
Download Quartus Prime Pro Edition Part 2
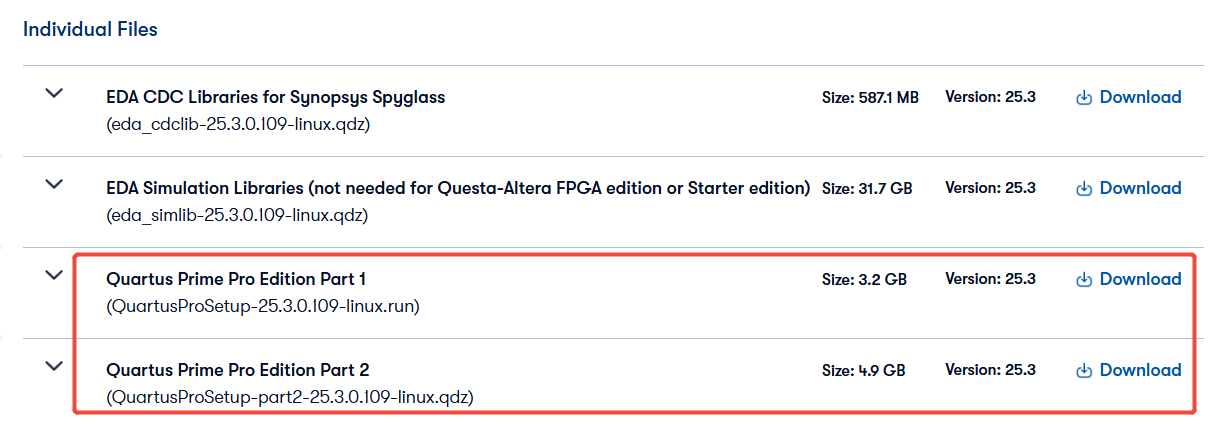tap(1140, 370)
